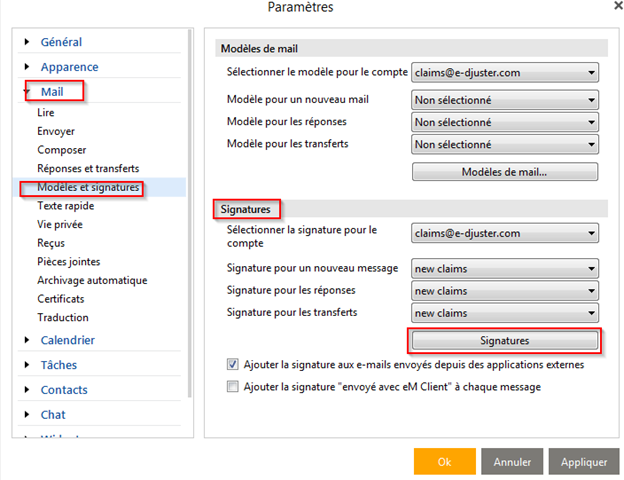
Task: Select the Mail settings category
Action: [x=52, y=92]
